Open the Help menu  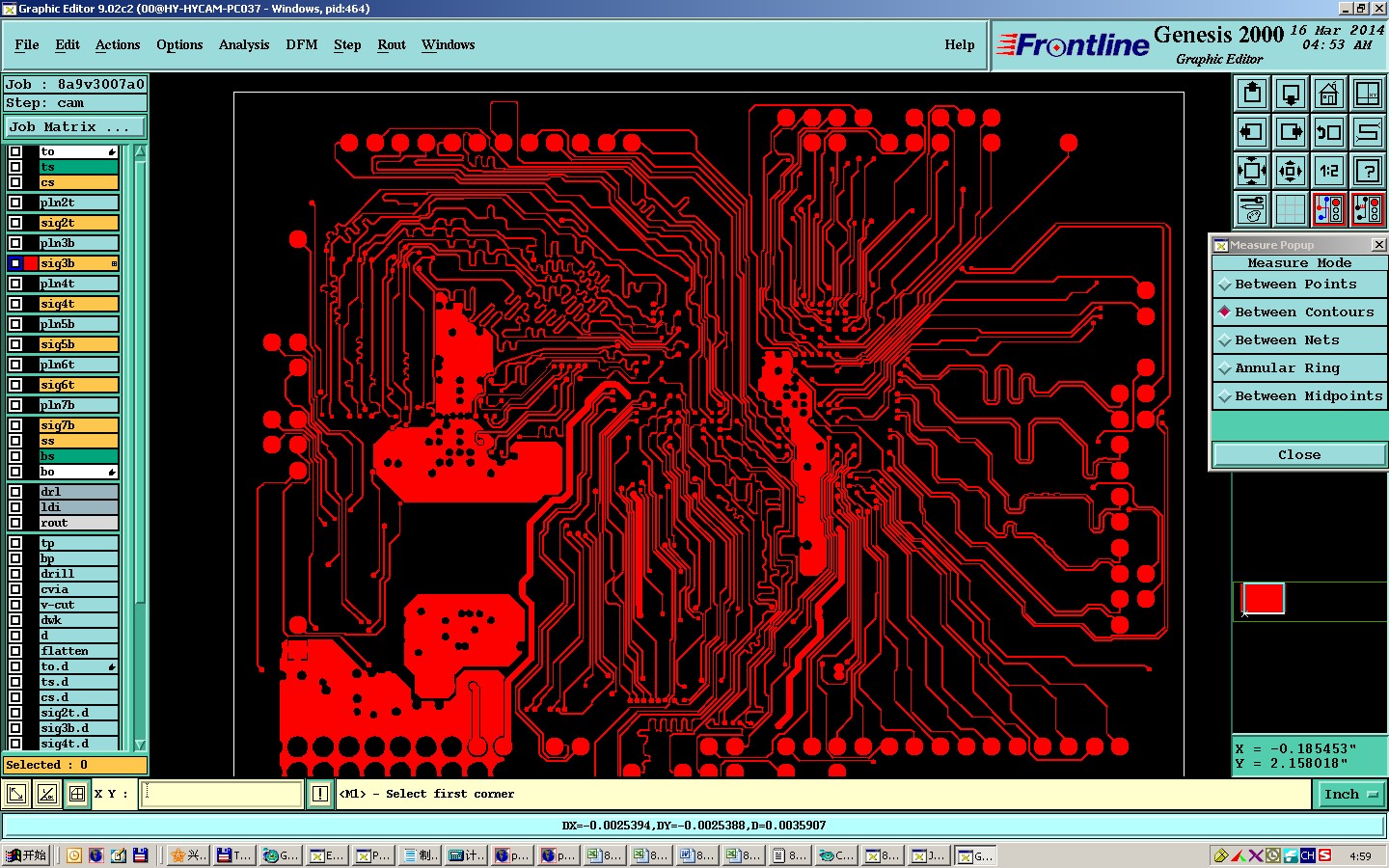click(960, 45)
